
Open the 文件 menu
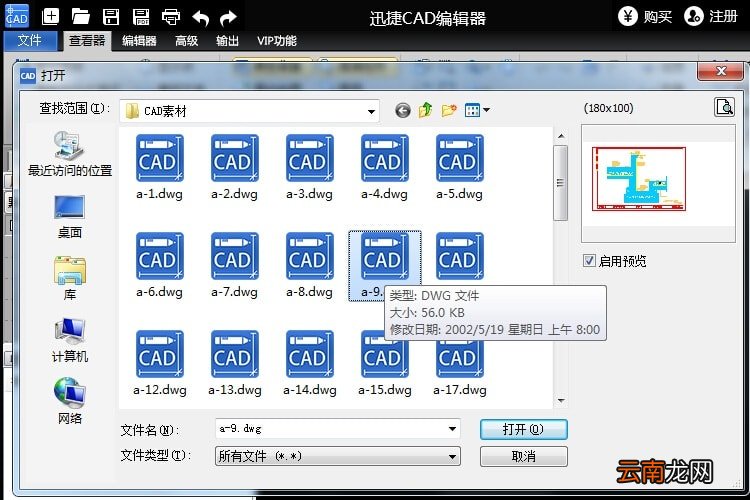pos(30,41)
